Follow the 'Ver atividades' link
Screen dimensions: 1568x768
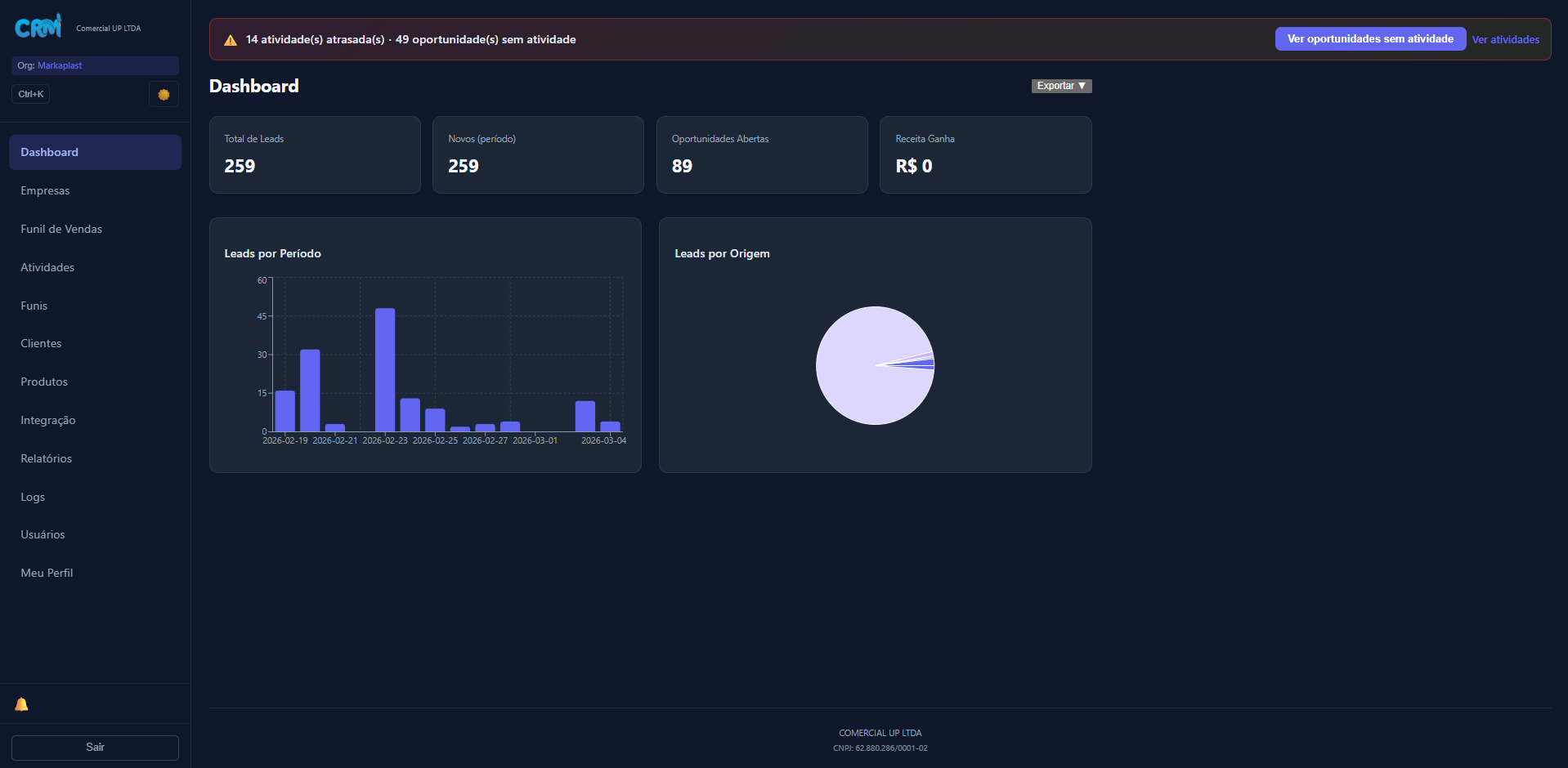1505,39
